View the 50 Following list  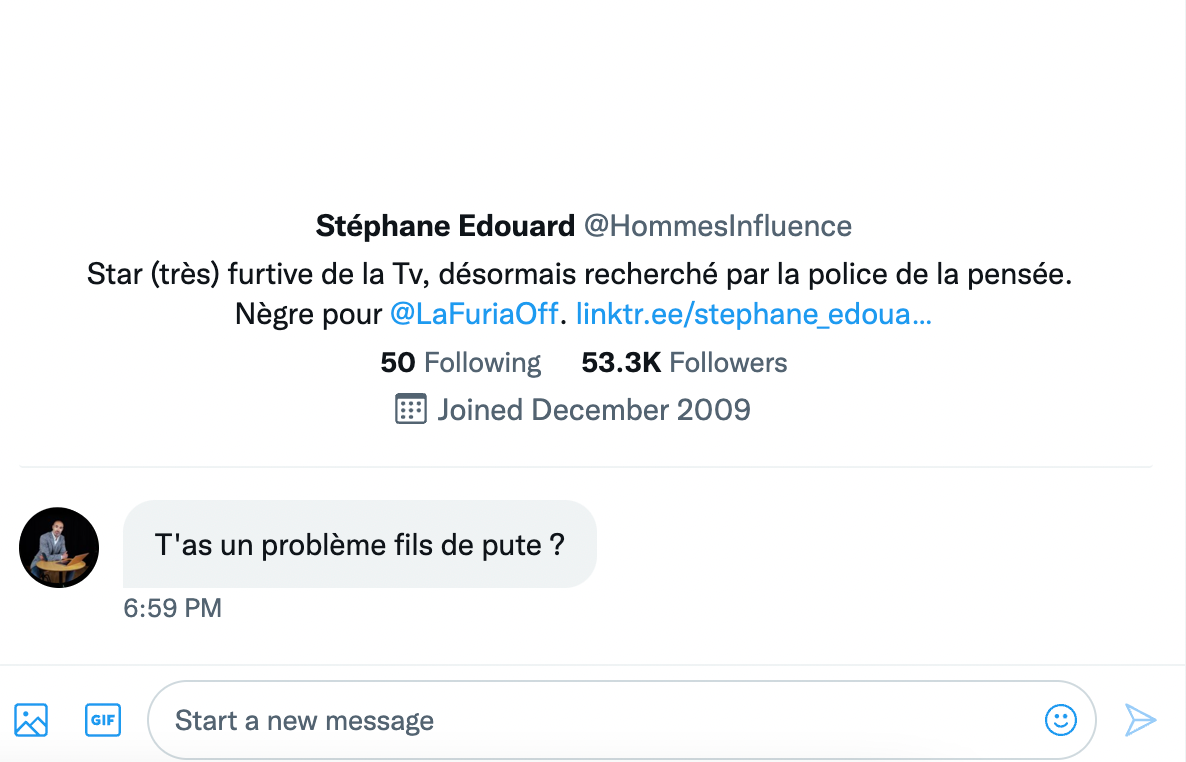pyautogui.click(x=460, y=362)
